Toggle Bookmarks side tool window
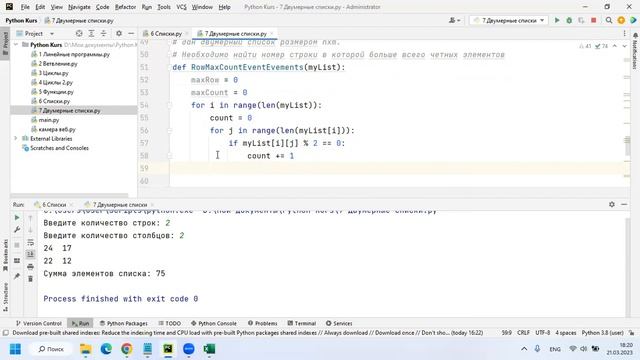The image size is (640, 360). 5,255
